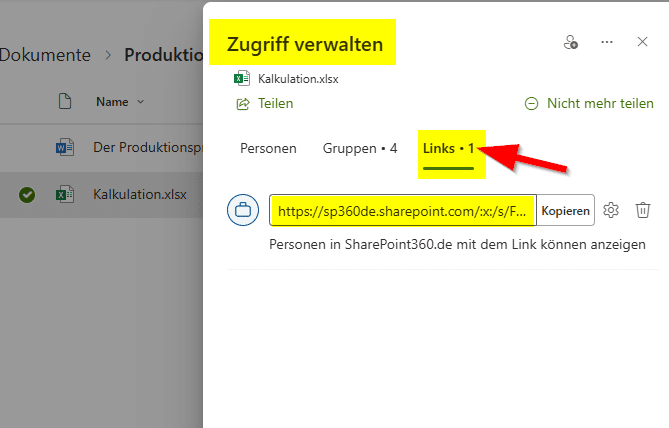The image size is (669, 428).
Task: Click the file type column header icon
Action: [x=65, y=101]
